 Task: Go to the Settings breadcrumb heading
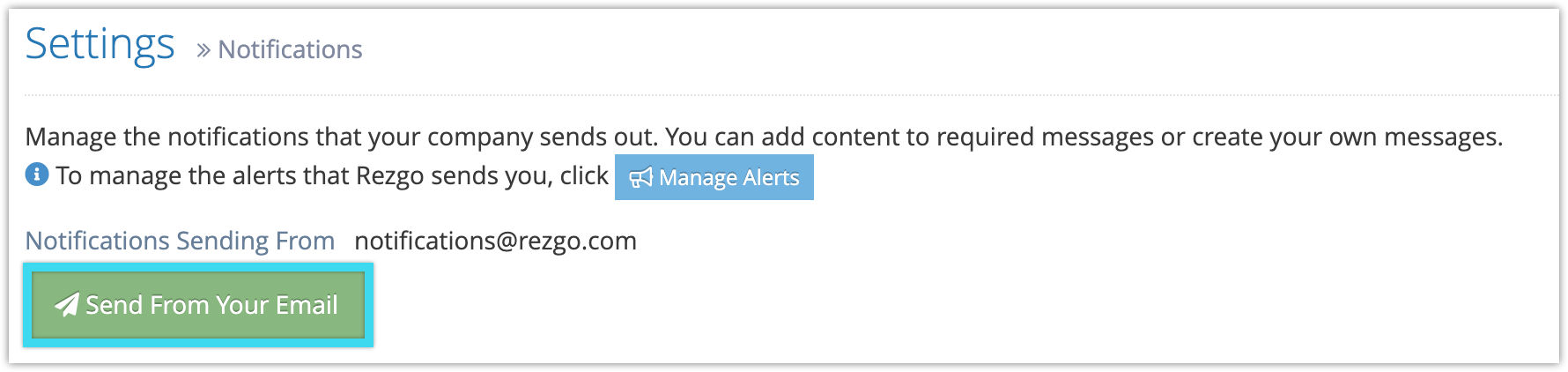[100, 44]
